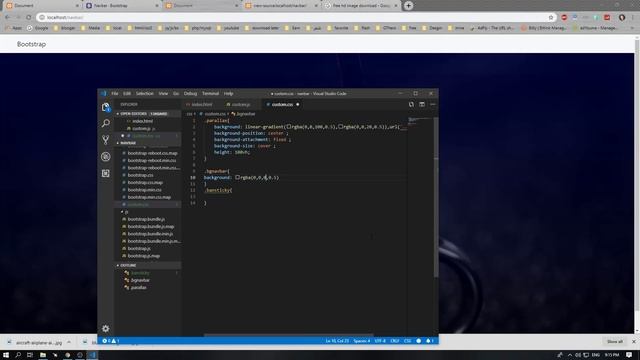
Task: Click the Chrome address bar showing localhost
Action: pos(296,17)
